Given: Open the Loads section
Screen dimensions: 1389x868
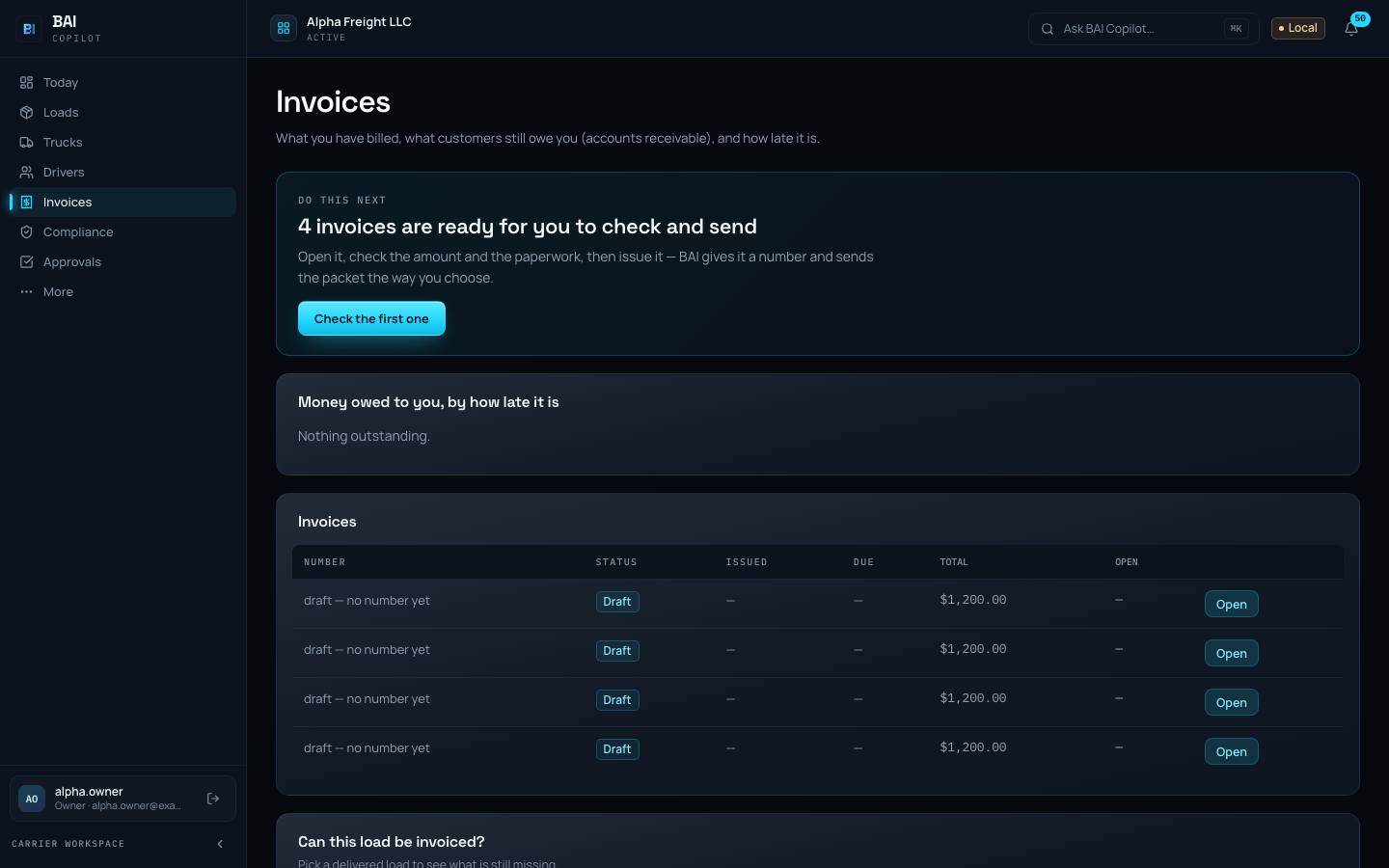Looking at the screenshot, I should pos(123,113).
